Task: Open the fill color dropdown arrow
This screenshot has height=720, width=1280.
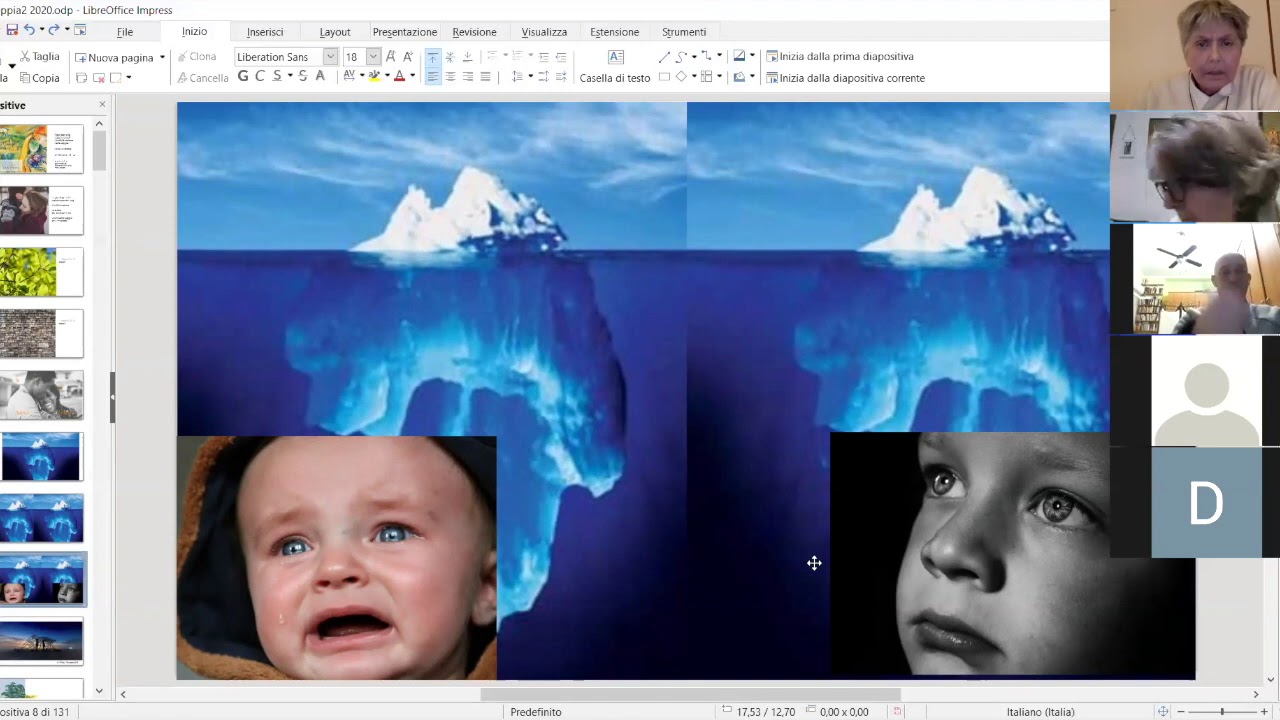Action: (752, 77)
